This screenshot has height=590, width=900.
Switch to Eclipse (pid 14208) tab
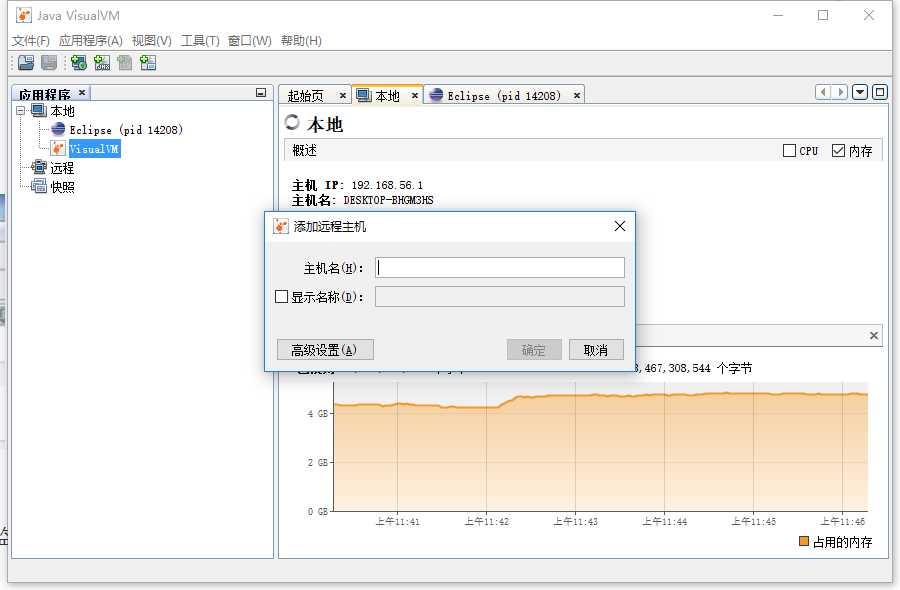point(504,96)
